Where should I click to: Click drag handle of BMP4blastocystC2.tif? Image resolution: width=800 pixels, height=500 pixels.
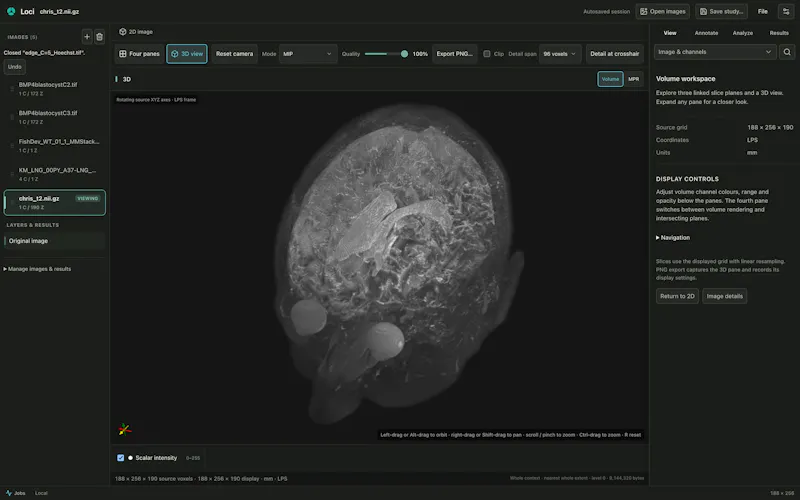[12, 89]
